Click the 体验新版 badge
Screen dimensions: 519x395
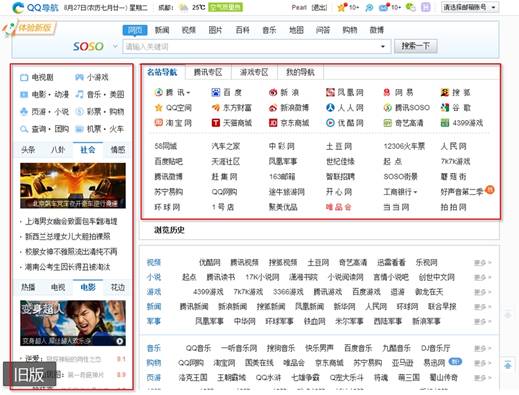coord(31,29)
